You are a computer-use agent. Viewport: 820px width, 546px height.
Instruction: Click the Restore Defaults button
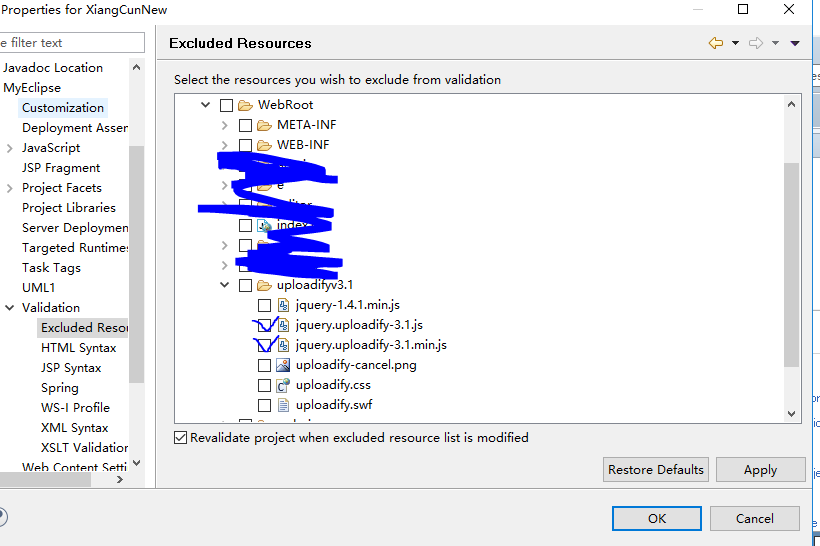point(656,470)
